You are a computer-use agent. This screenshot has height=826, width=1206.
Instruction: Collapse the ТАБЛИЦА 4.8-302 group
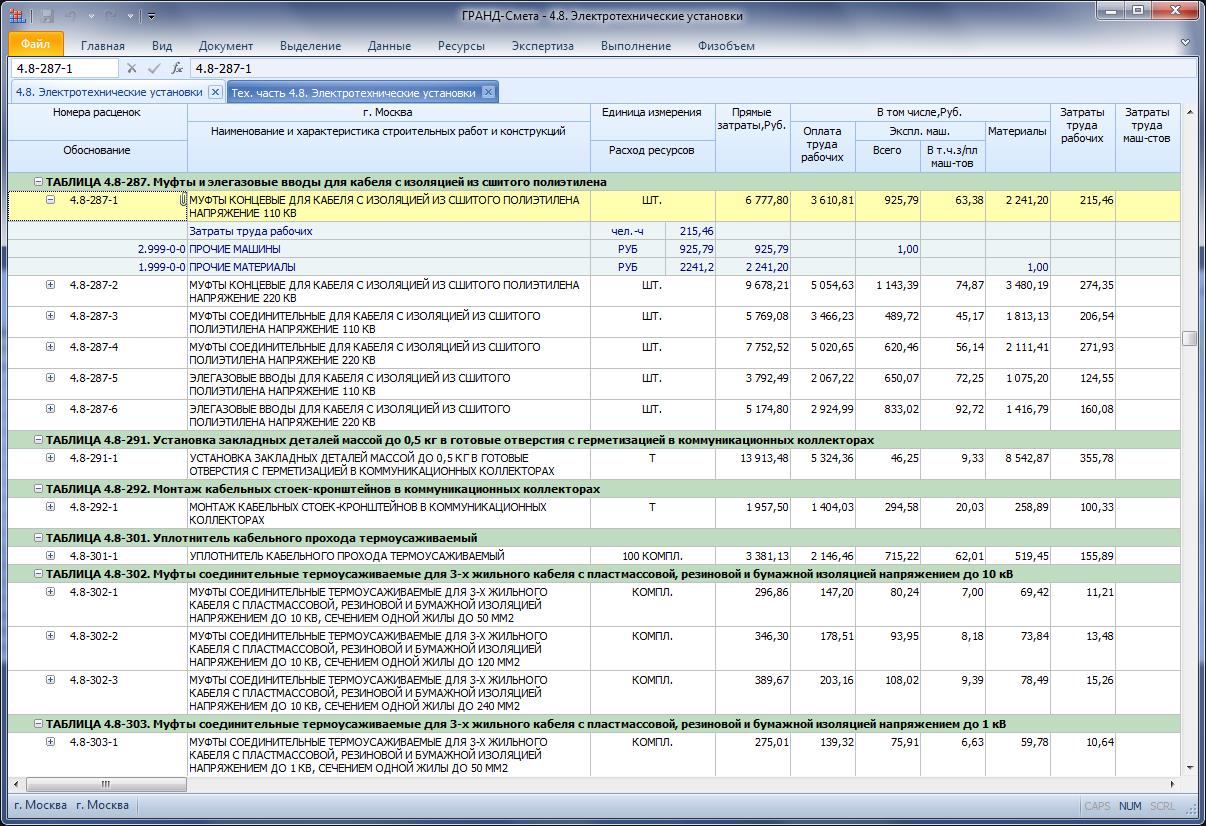point(38,574)
